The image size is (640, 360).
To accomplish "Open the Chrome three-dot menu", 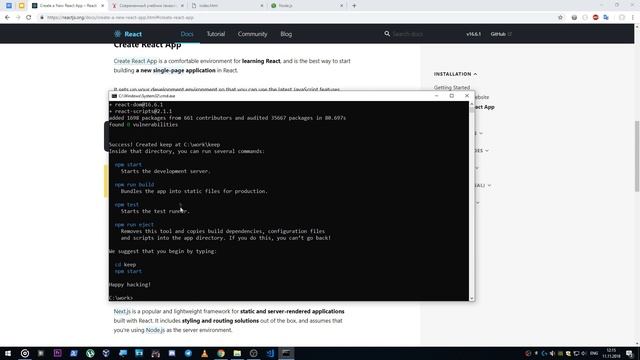I will (x=633, y=18).
